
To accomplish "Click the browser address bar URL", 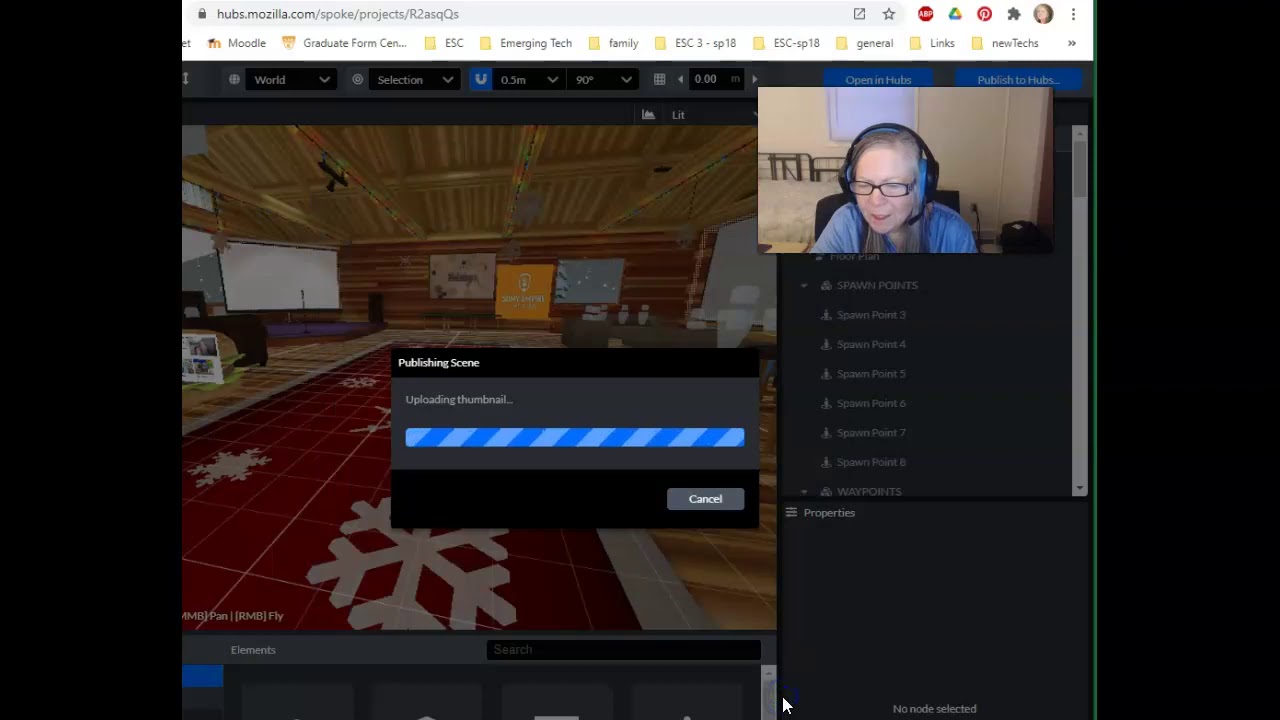I will click(338, 14).
